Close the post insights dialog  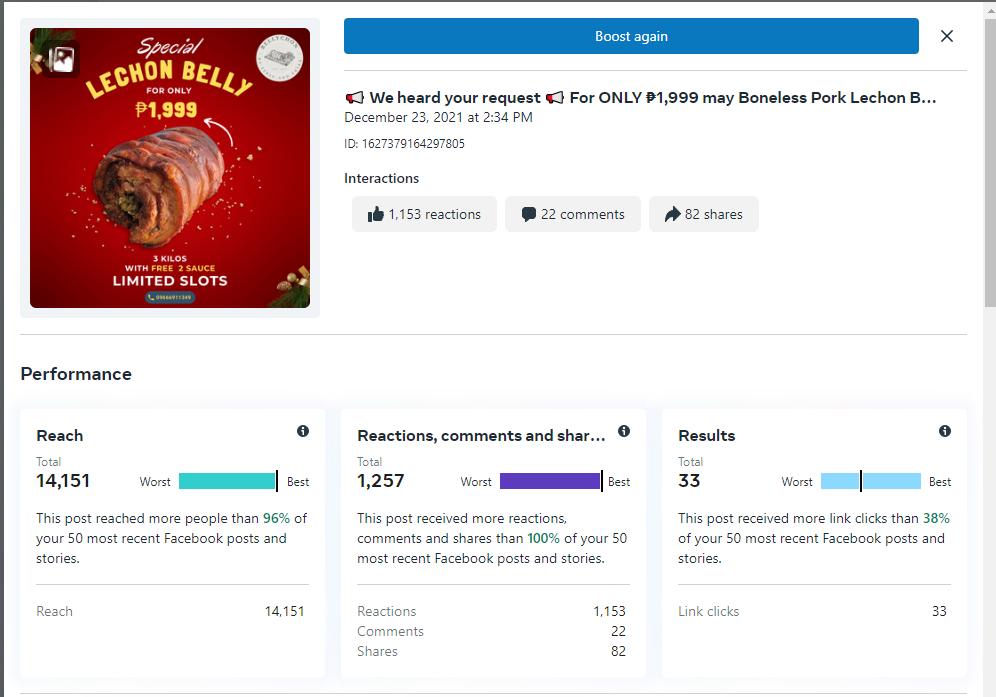(947, 36)
